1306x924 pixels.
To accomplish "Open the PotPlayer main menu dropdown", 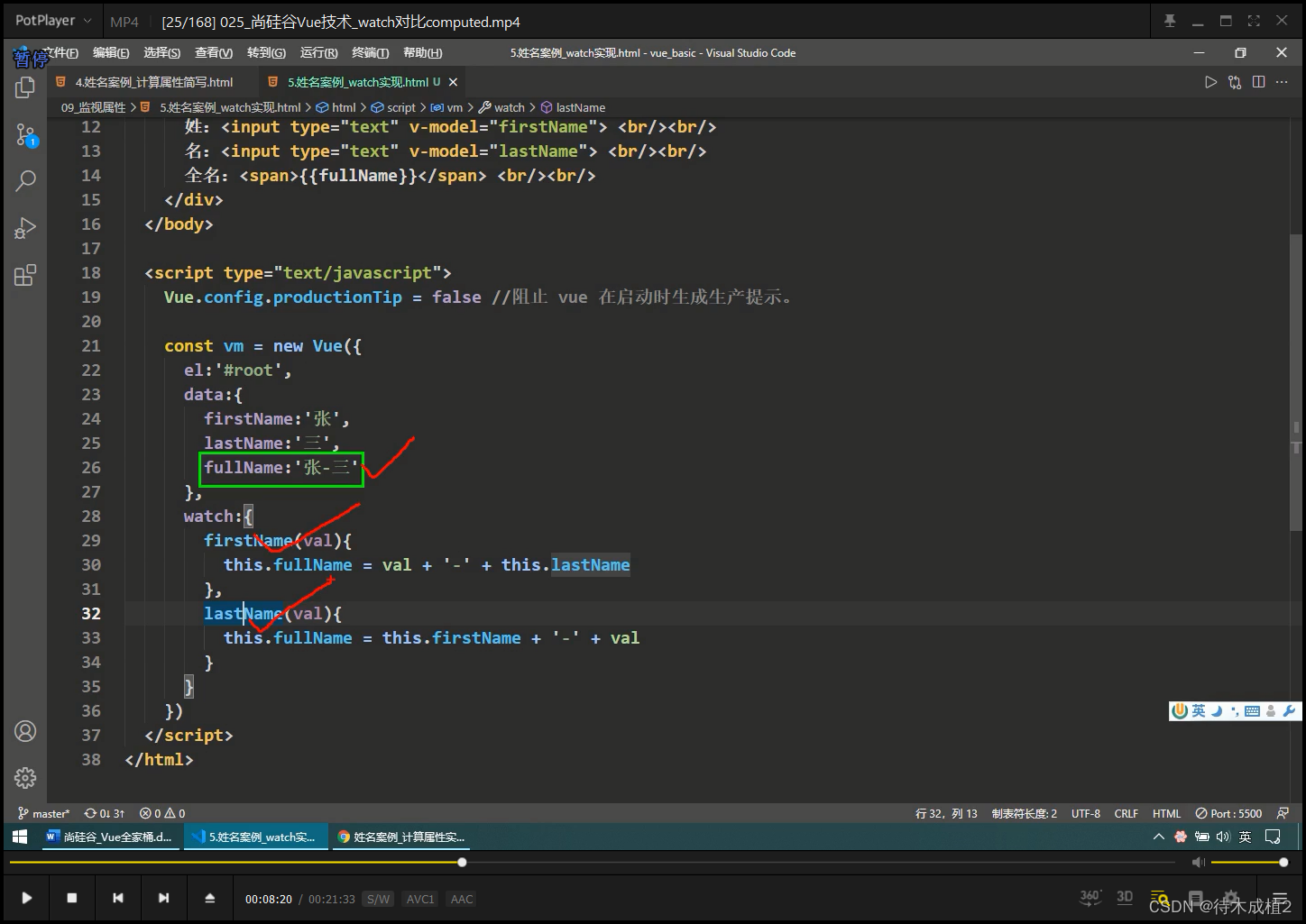I will (53, 21).
